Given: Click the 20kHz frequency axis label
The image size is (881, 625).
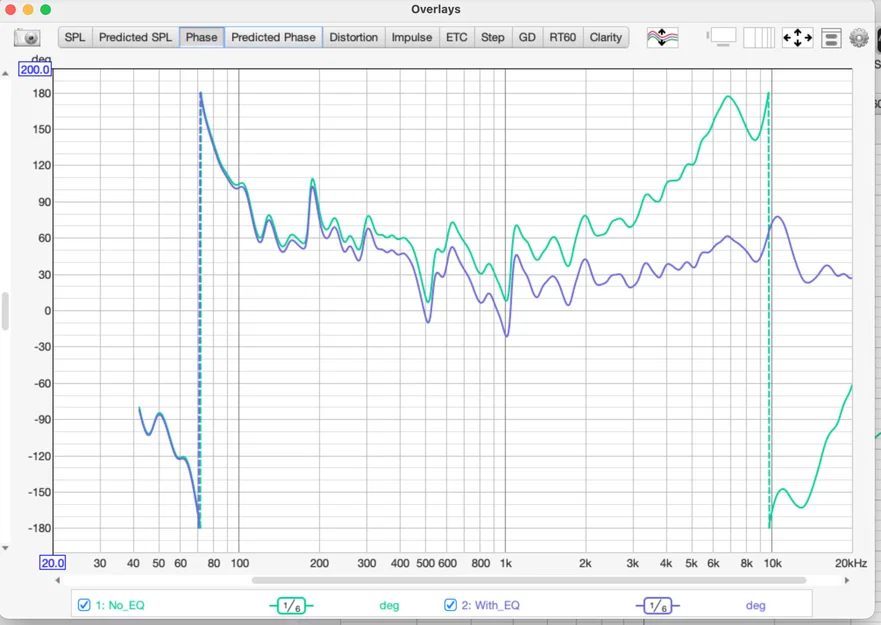Looking at the screenshot, I should (x=850, y=563).
